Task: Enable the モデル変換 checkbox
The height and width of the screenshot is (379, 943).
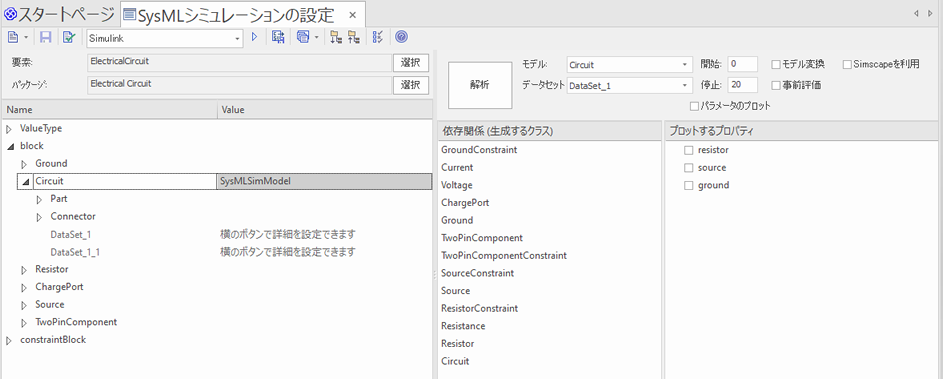Action: [776, 64]
